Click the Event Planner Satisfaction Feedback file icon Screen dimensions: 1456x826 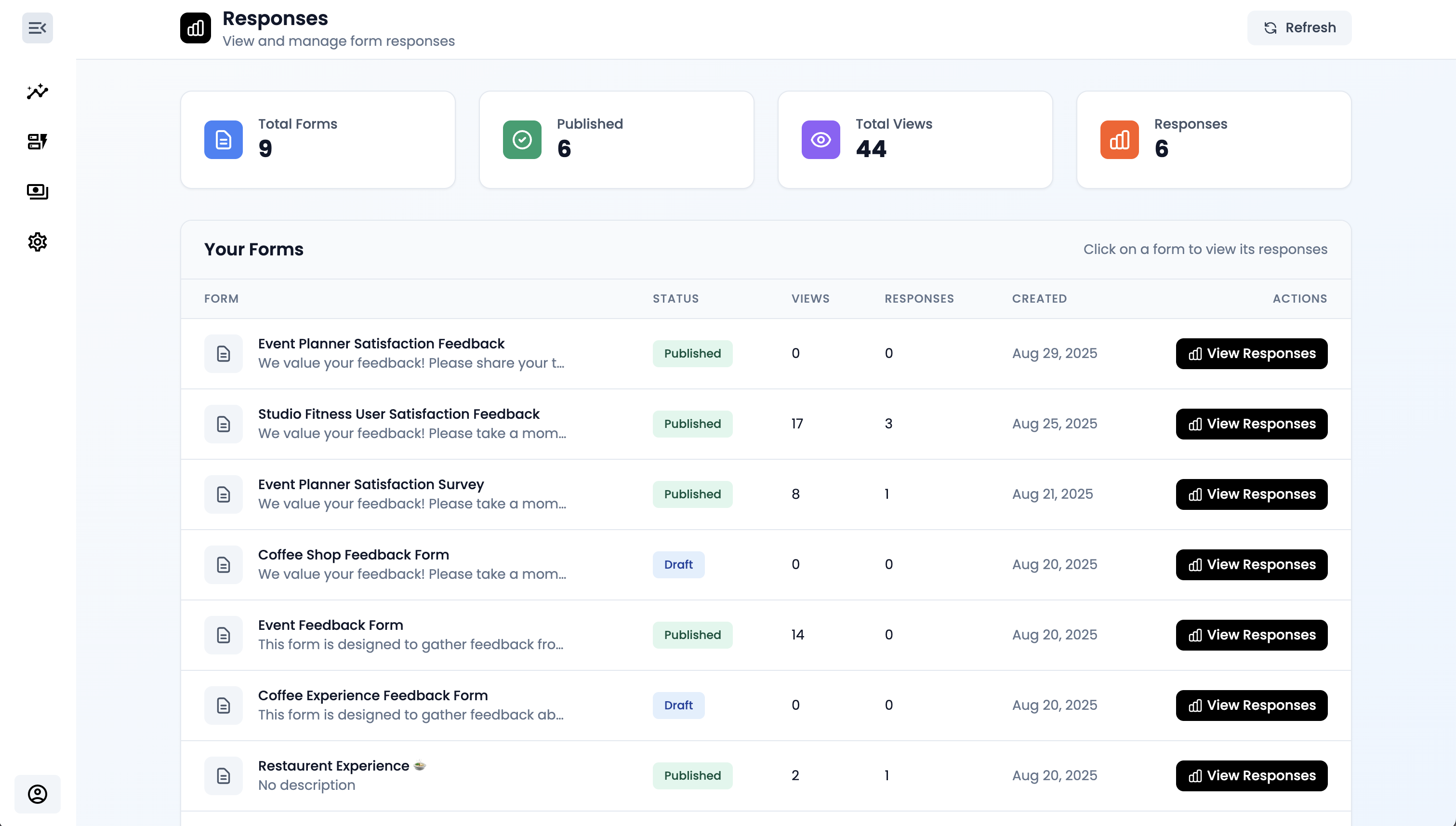coord(224,353)
